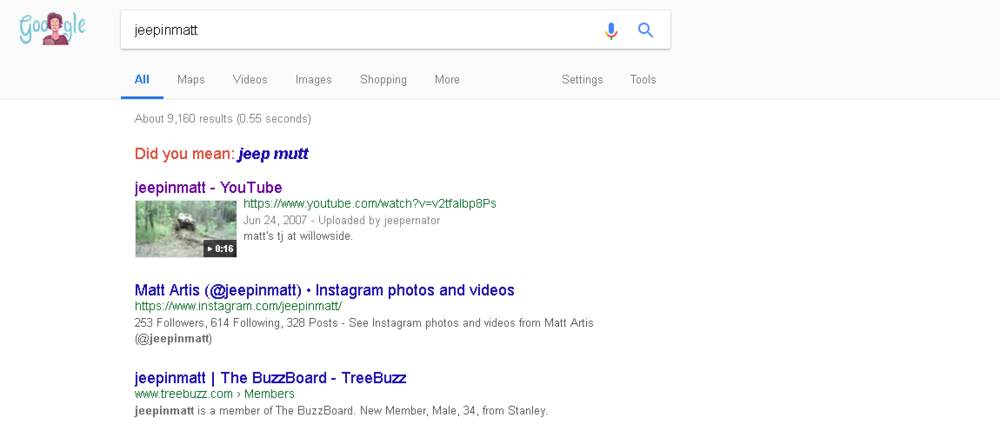Start voice search with microphone icon
Viewport: 1000px width, 431px height.
(x=611, y=31)
